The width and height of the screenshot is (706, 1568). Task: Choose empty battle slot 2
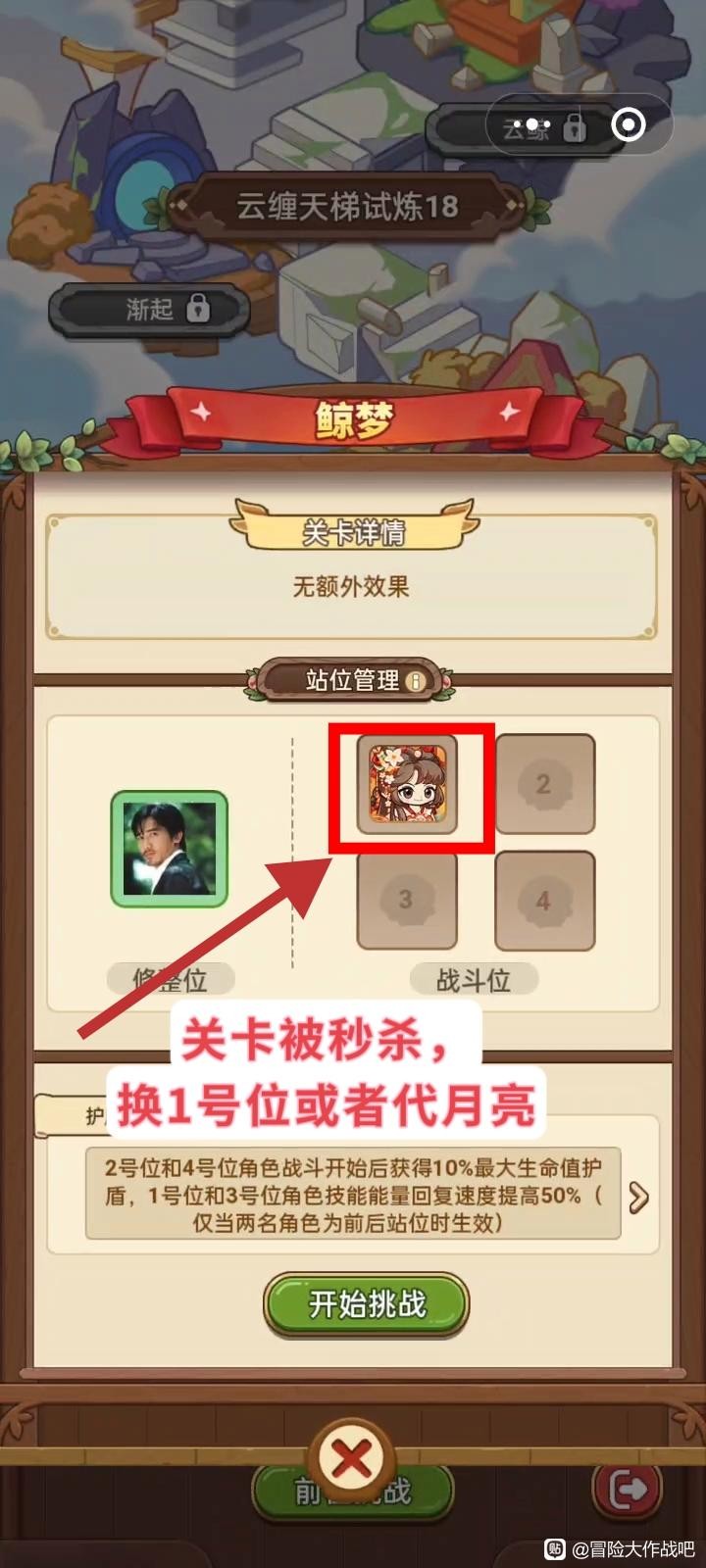(x=544, y=784)
